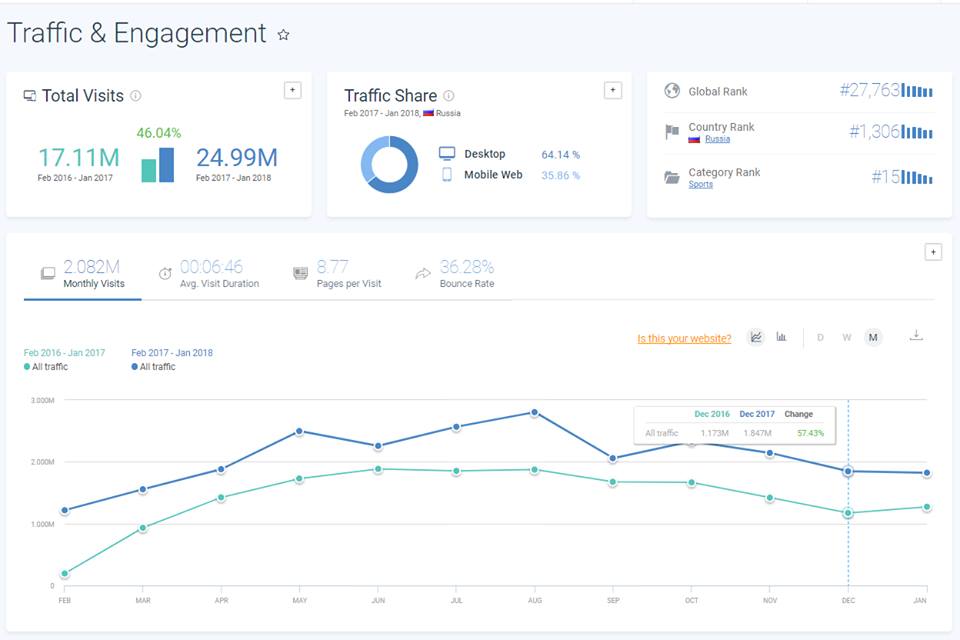Image resolution: width=960 pixels, height=640 pixels.
Task: Open the Sports category link
Action: pos(700,185)
